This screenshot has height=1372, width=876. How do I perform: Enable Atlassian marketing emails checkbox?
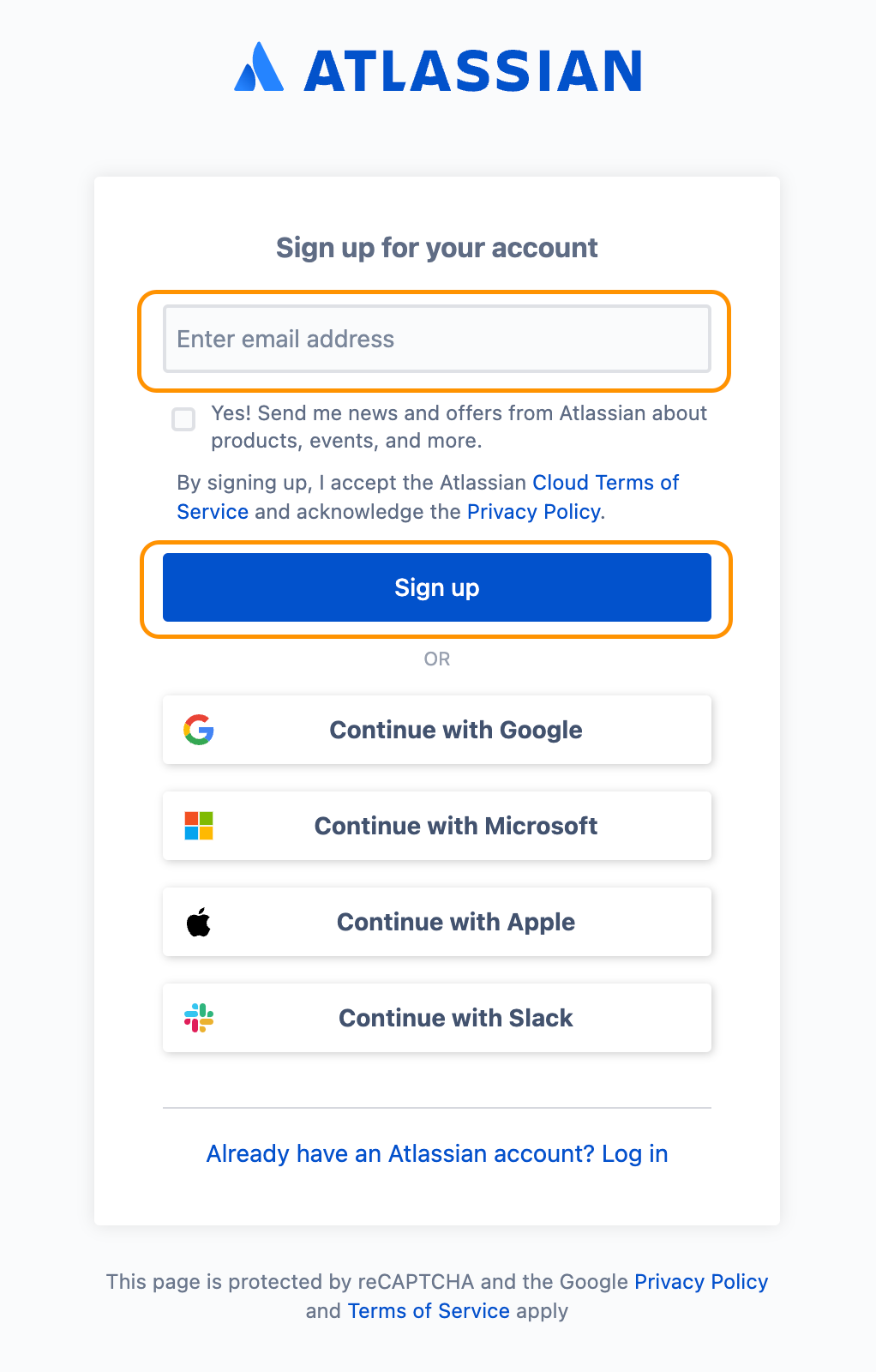point(183,419)
